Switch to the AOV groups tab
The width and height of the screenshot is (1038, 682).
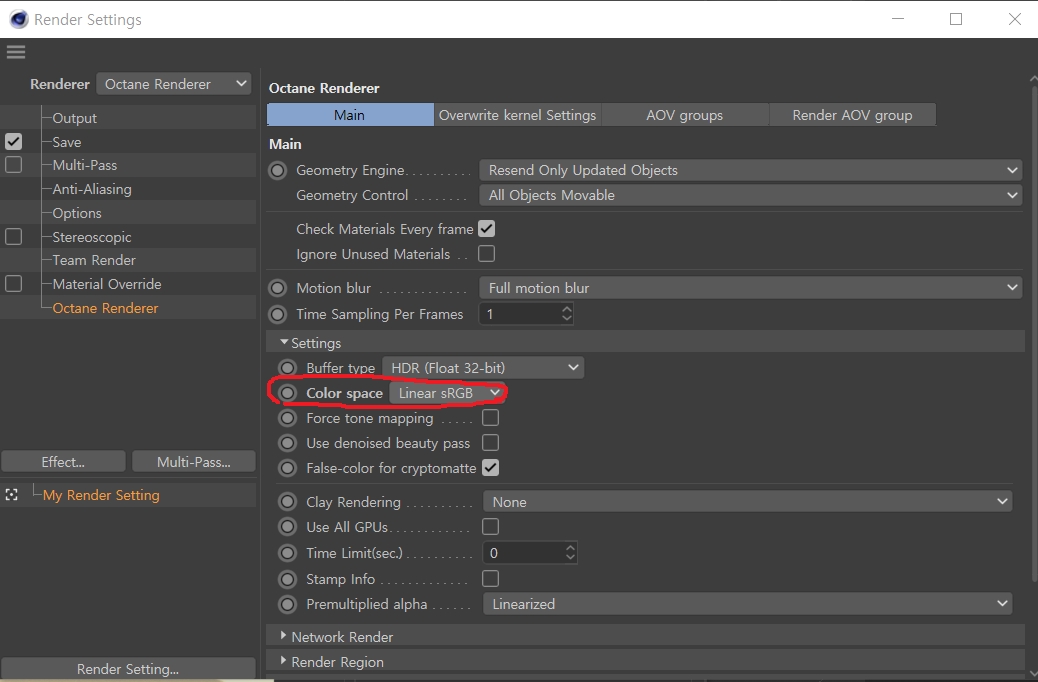(684, 115)
